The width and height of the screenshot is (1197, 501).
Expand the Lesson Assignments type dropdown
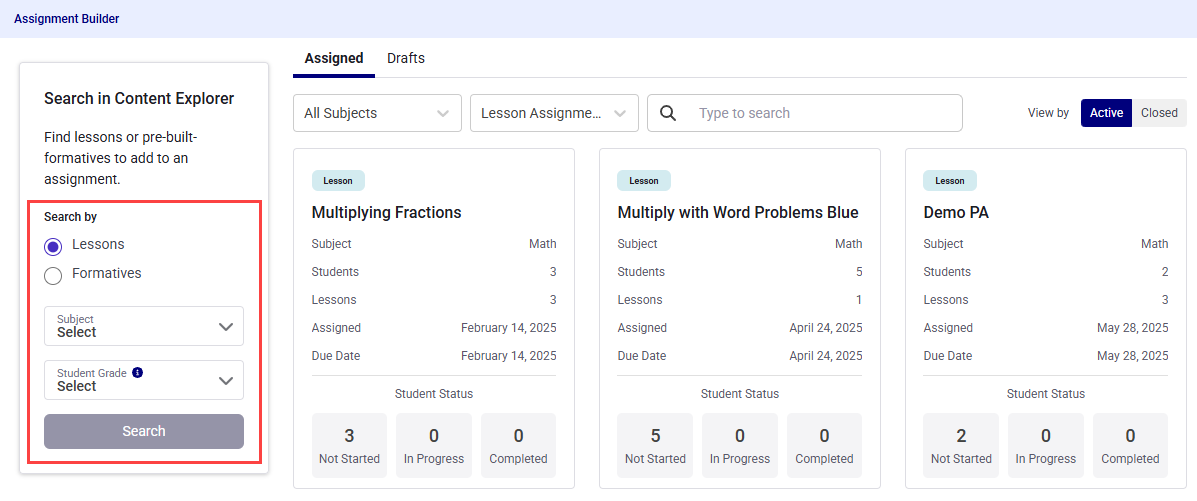[x=554, y=113]
